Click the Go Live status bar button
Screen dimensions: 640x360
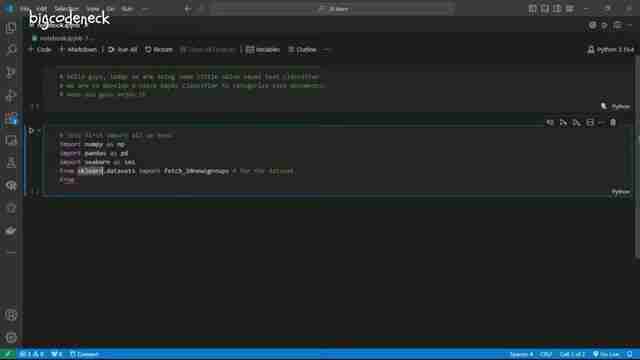[x=606, y=354]
